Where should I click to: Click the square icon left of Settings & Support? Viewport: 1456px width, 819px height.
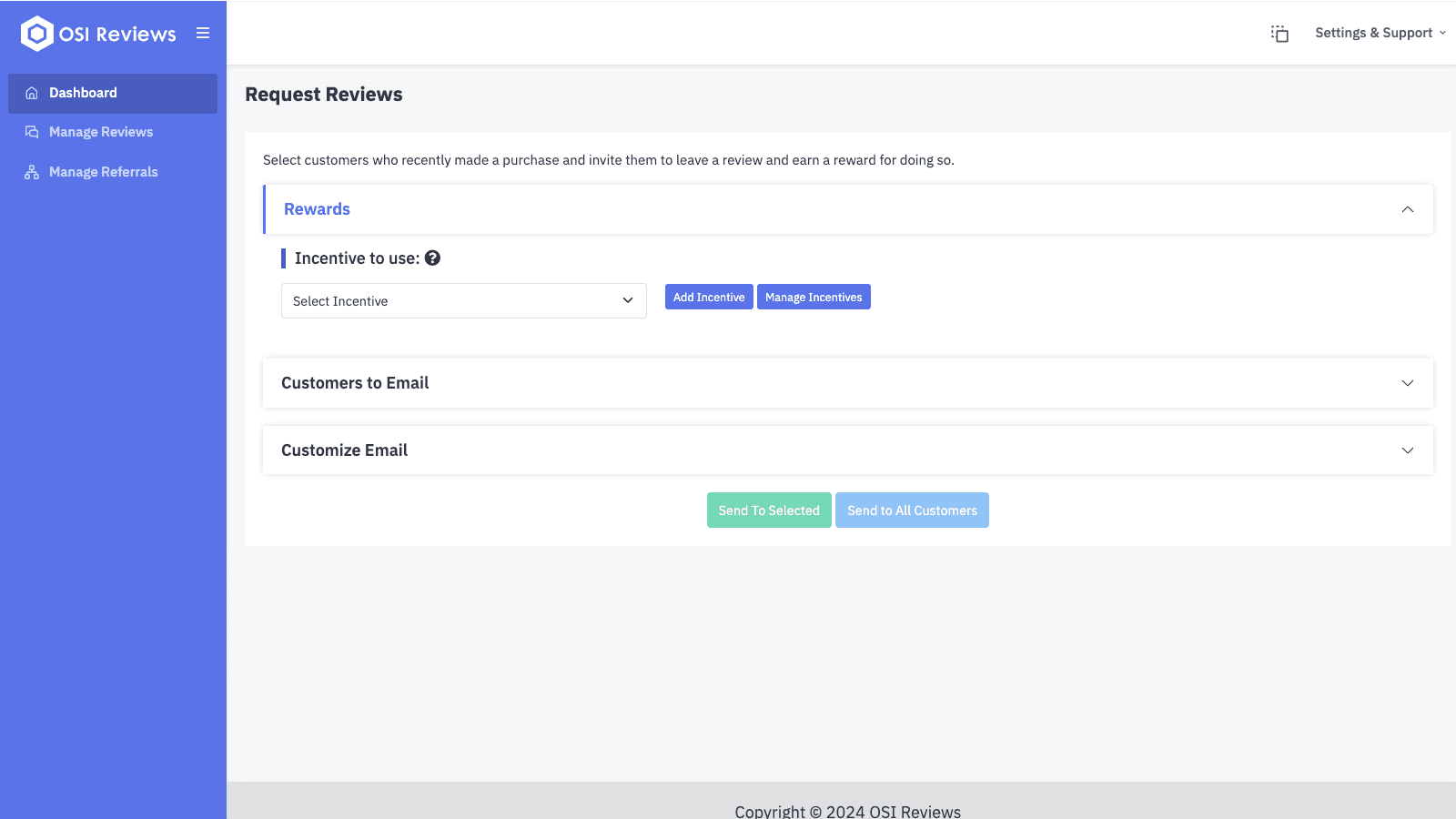point(1279,34)
